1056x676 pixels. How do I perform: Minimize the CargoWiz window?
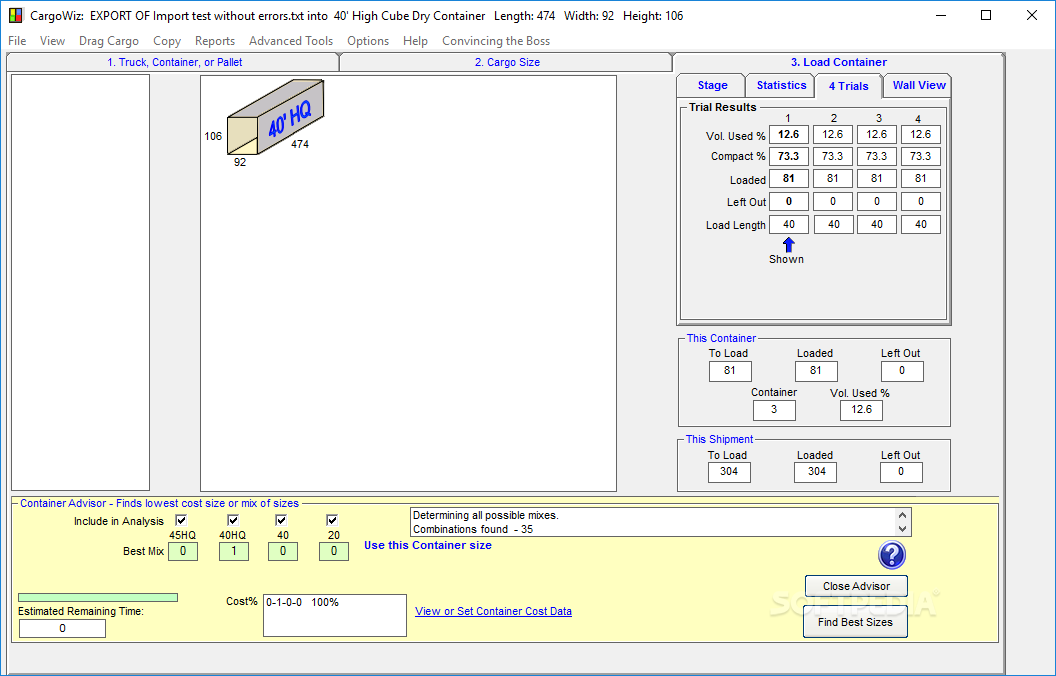coord(940,15)
